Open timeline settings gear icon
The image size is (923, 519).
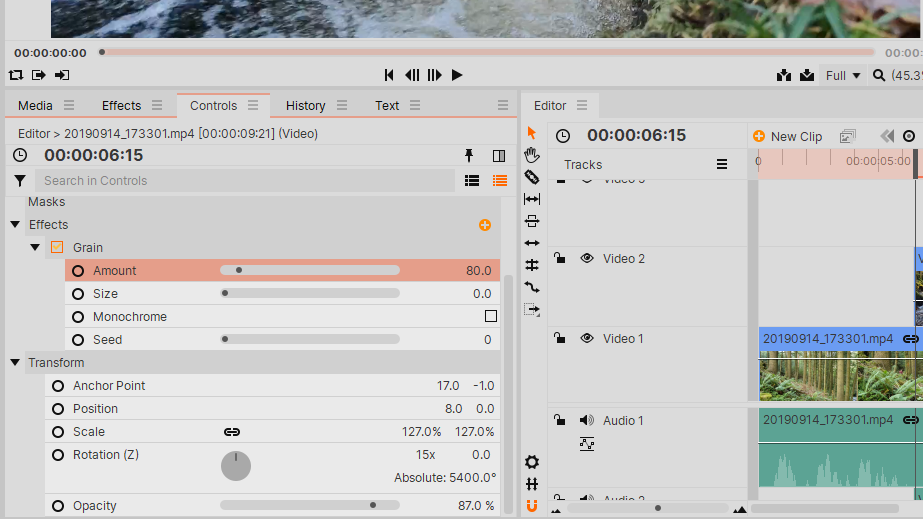tap(532, 462)
